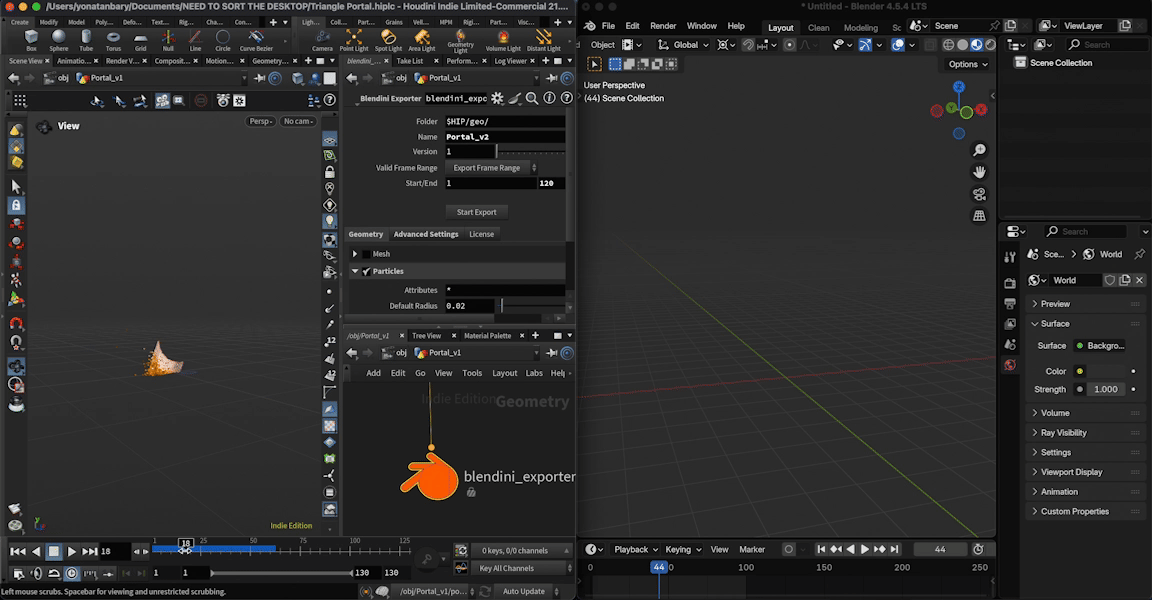The height and width of the screenshot is (600, 1152).
Task: Toggle the Particles checkbox
Action: (x=367, y=271)
